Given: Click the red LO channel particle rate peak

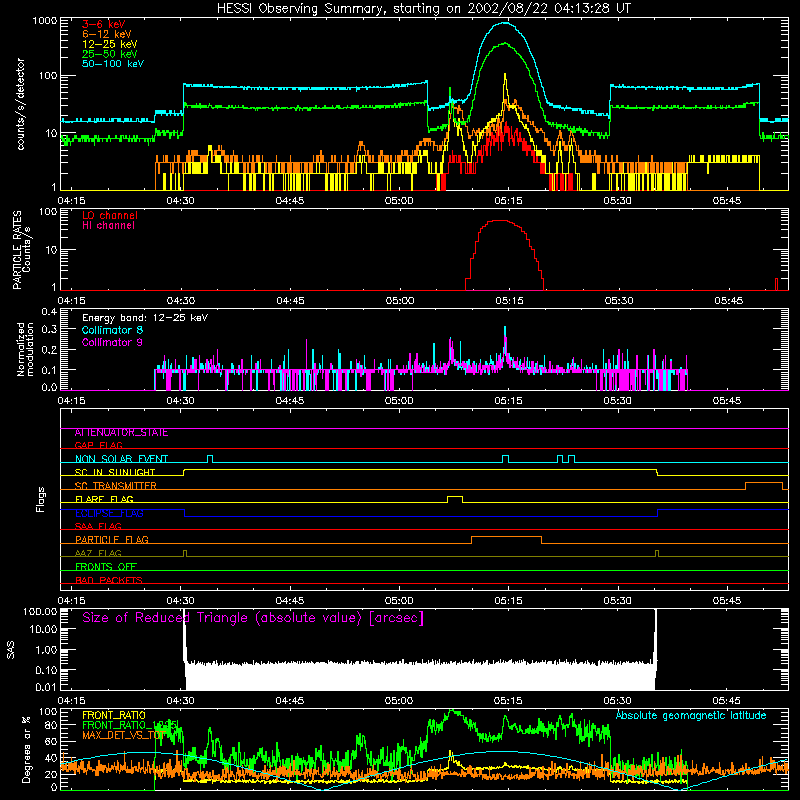Looking at the screenshot, I should [x=500, y=221].
